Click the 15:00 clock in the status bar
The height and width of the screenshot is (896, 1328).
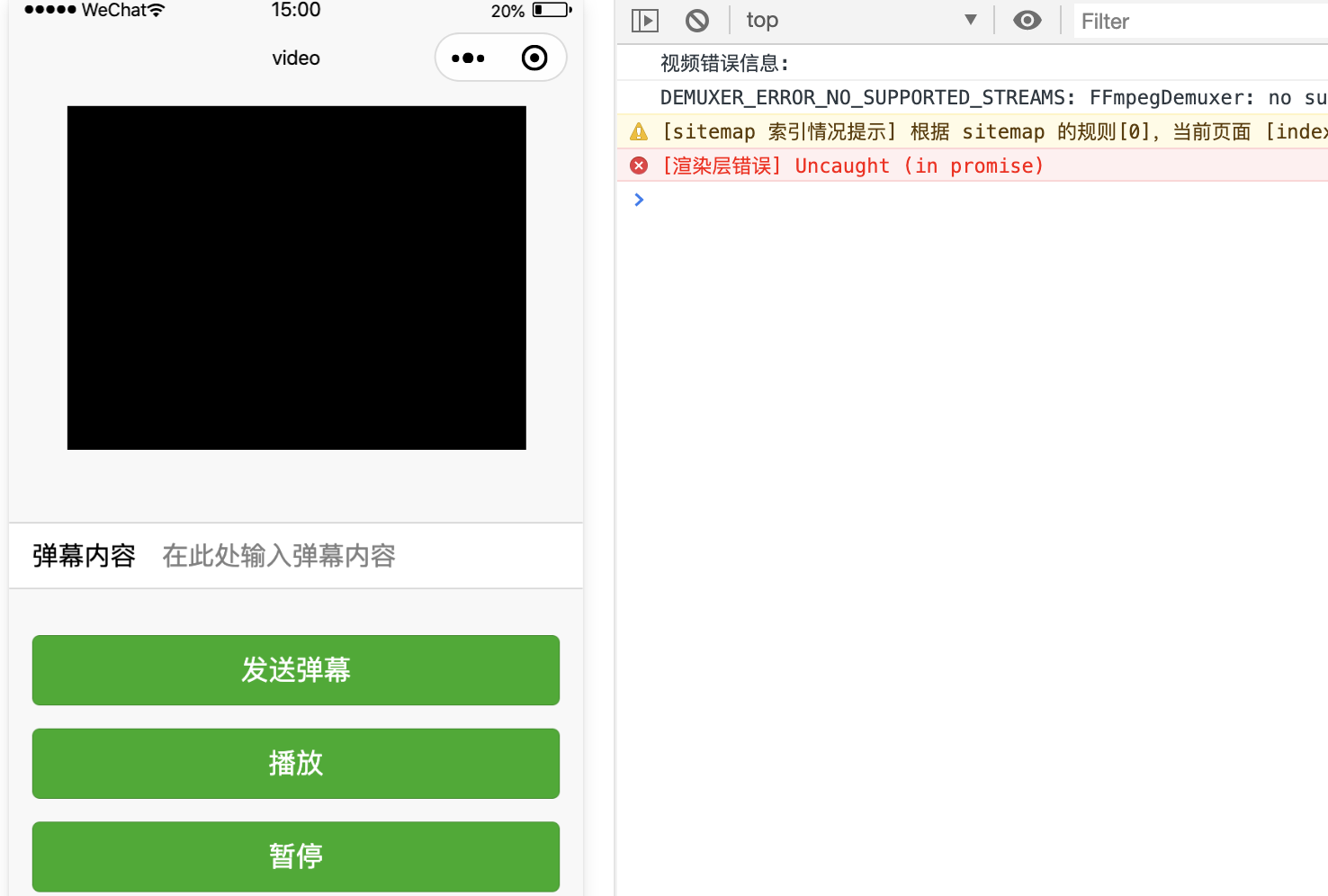[x=296, y=10]
